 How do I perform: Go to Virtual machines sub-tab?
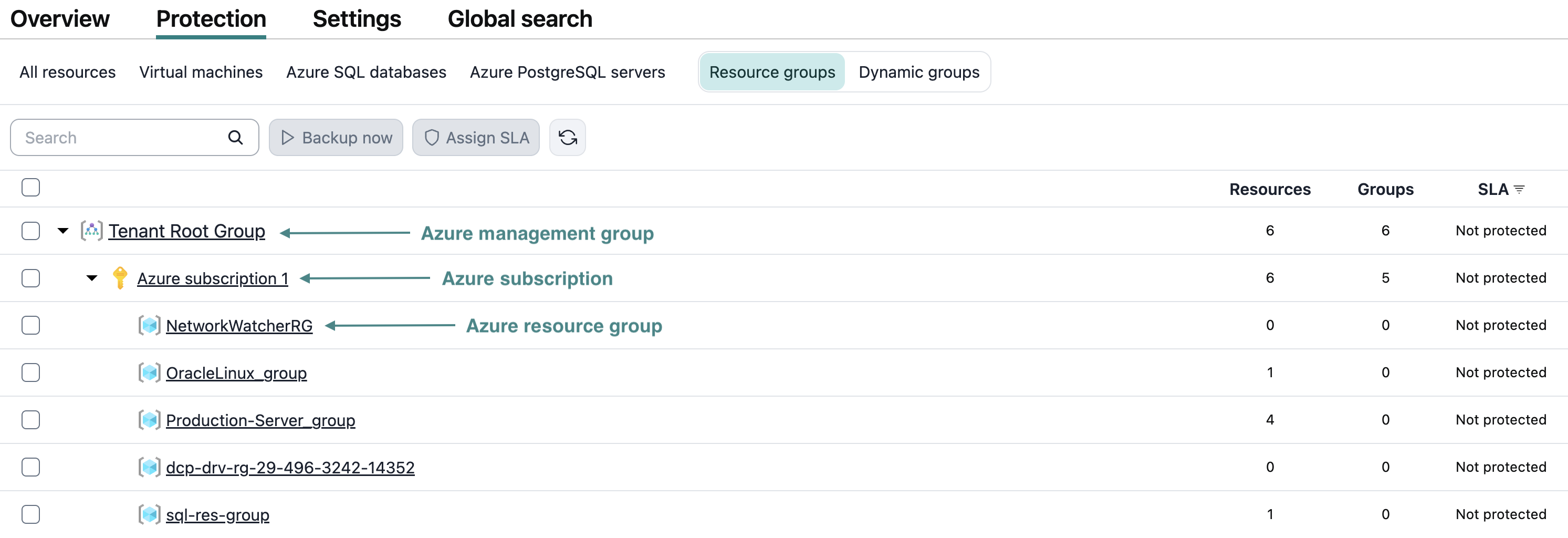click(201, 72)
